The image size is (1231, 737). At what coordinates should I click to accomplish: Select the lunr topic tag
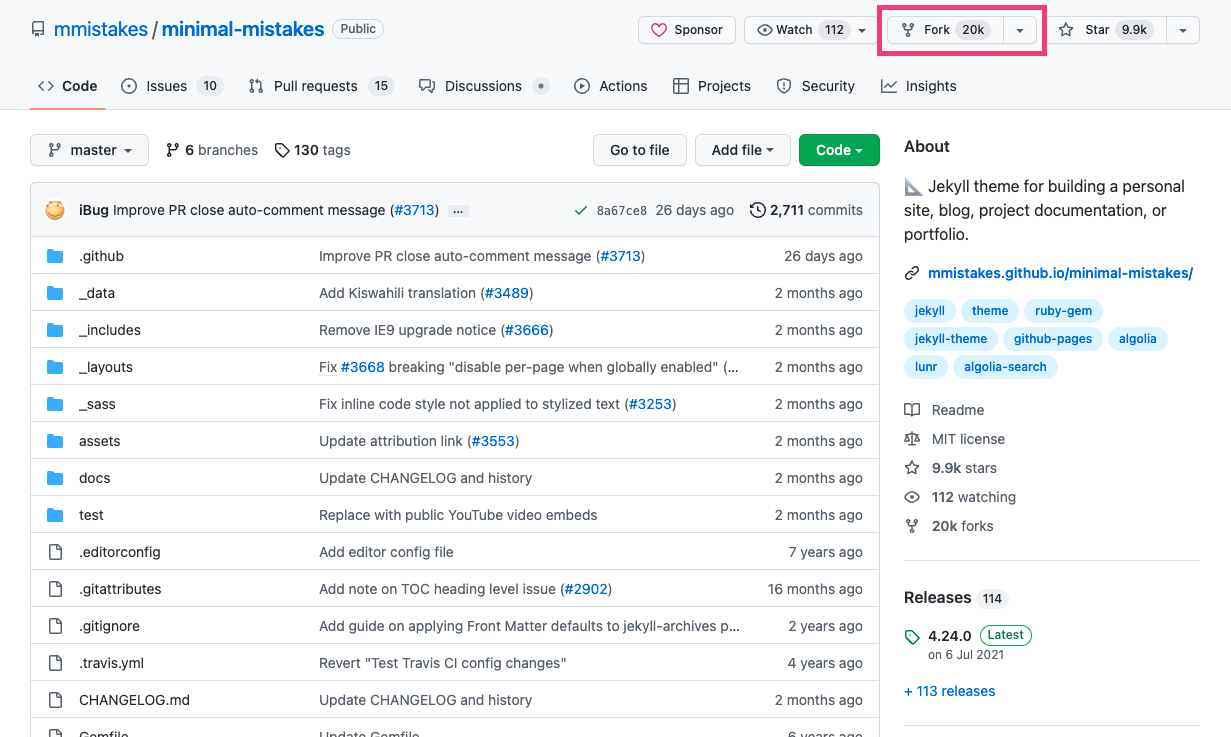pos(926,367)
